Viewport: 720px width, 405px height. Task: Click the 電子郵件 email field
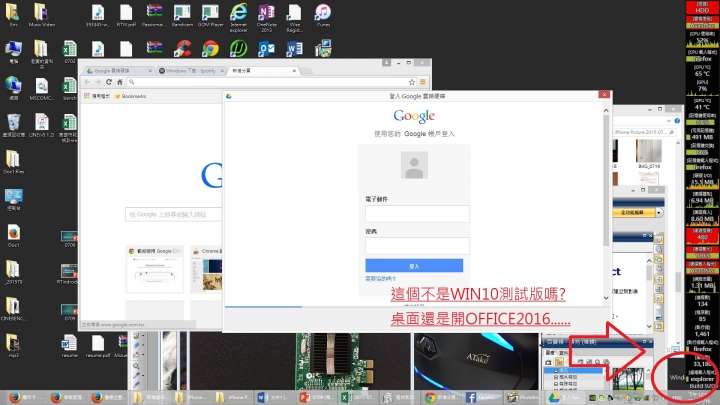tap(417, 214)
